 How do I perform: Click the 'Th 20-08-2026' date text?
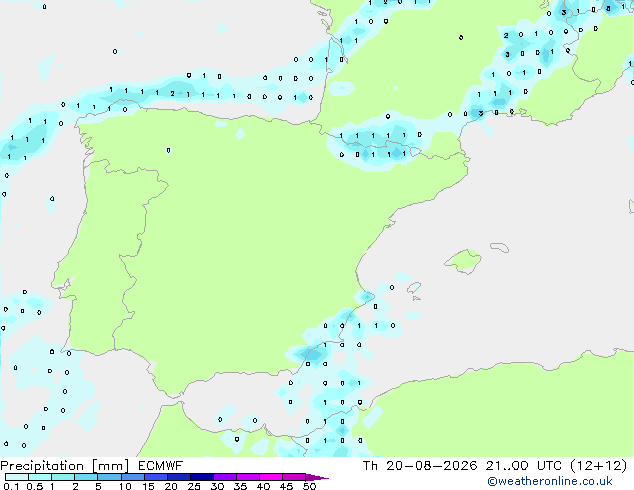click(x=420, y=466)
